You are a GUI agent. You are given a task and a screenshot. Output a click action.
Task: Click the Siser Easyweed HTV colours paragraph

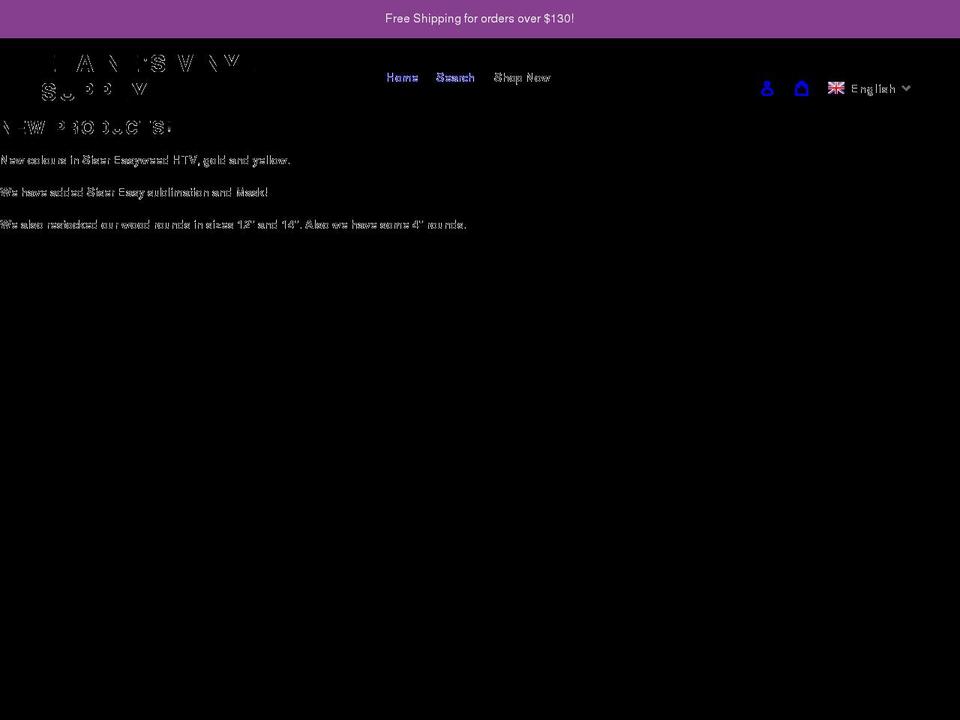point(145,160)
